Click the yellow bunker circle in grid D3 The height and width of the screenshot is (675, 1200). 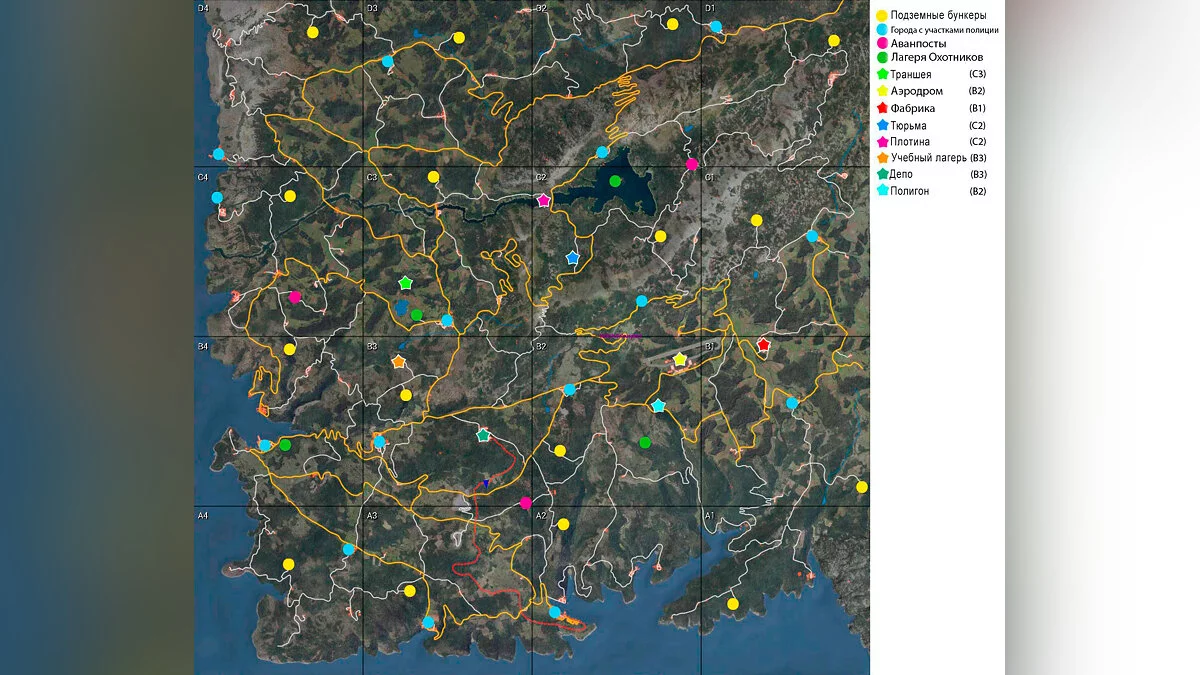(459, 37)
